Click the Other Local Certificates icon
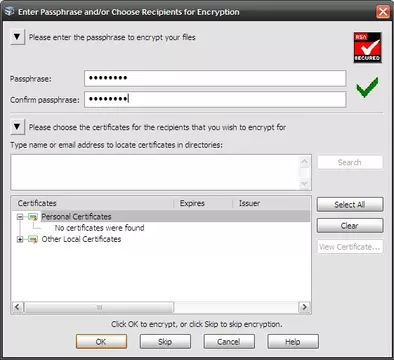The height and width of the screenshot is (360, 394). [33, 239]
